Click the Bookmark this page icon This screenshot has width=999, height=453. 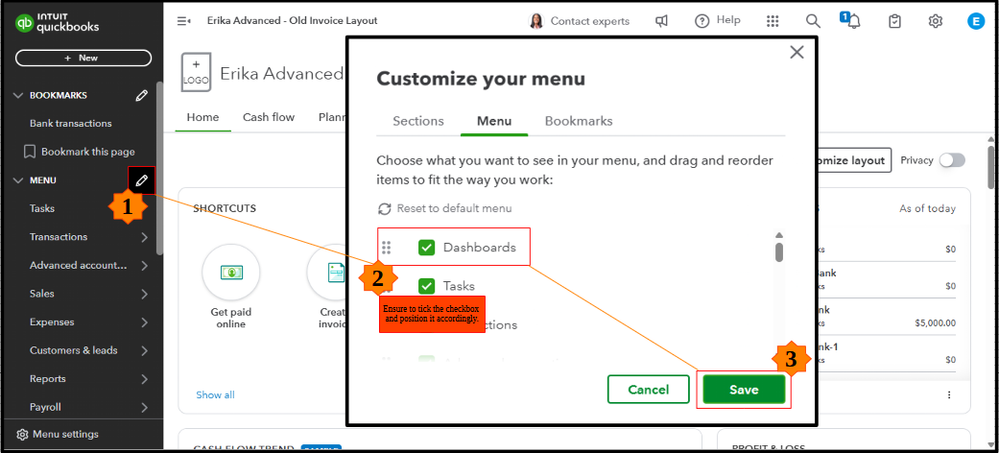pyautogui.click(x=29, y=152)
